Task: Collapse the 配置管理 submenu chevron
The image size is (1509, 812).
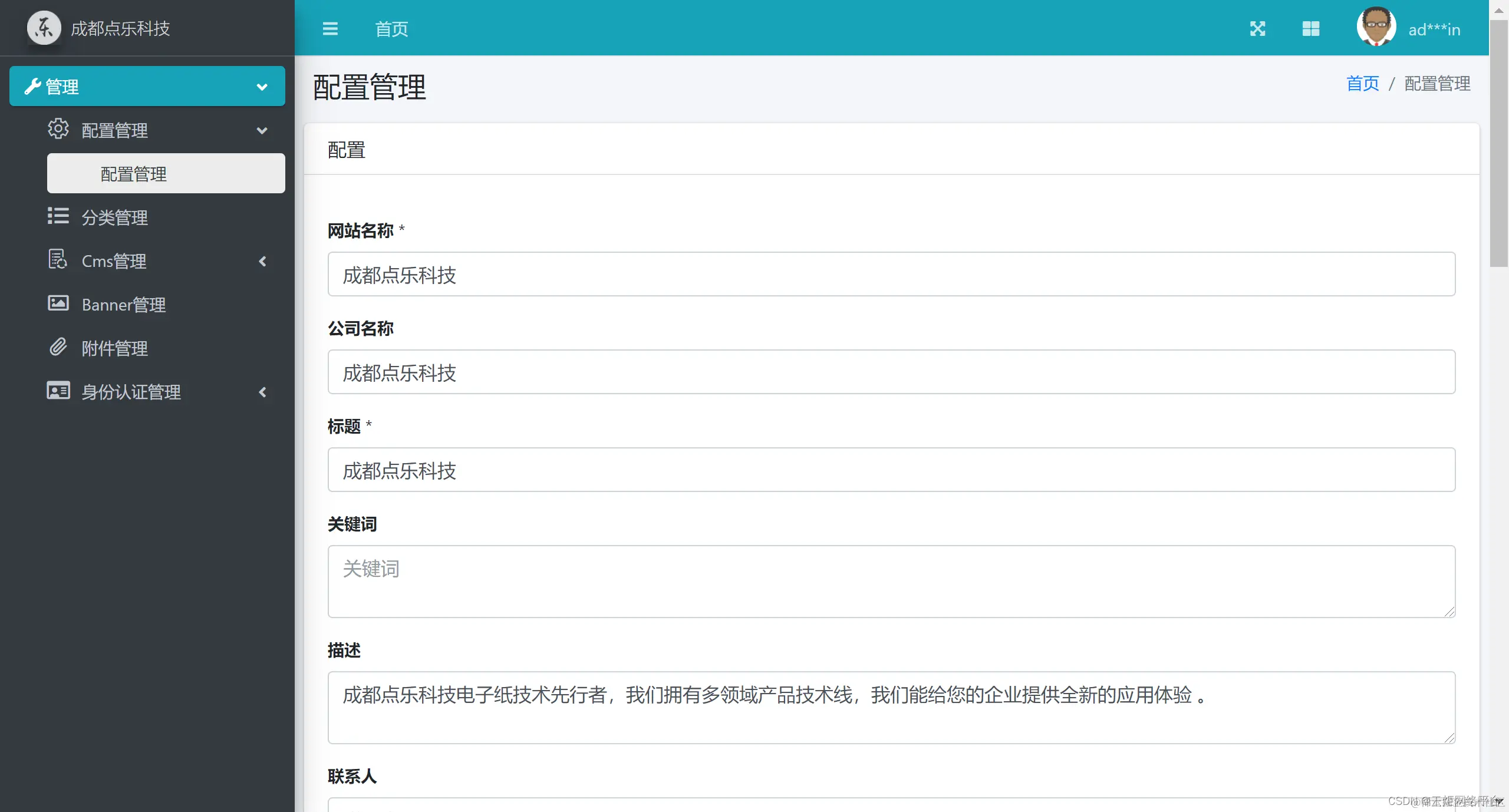Action: [262, 130]
